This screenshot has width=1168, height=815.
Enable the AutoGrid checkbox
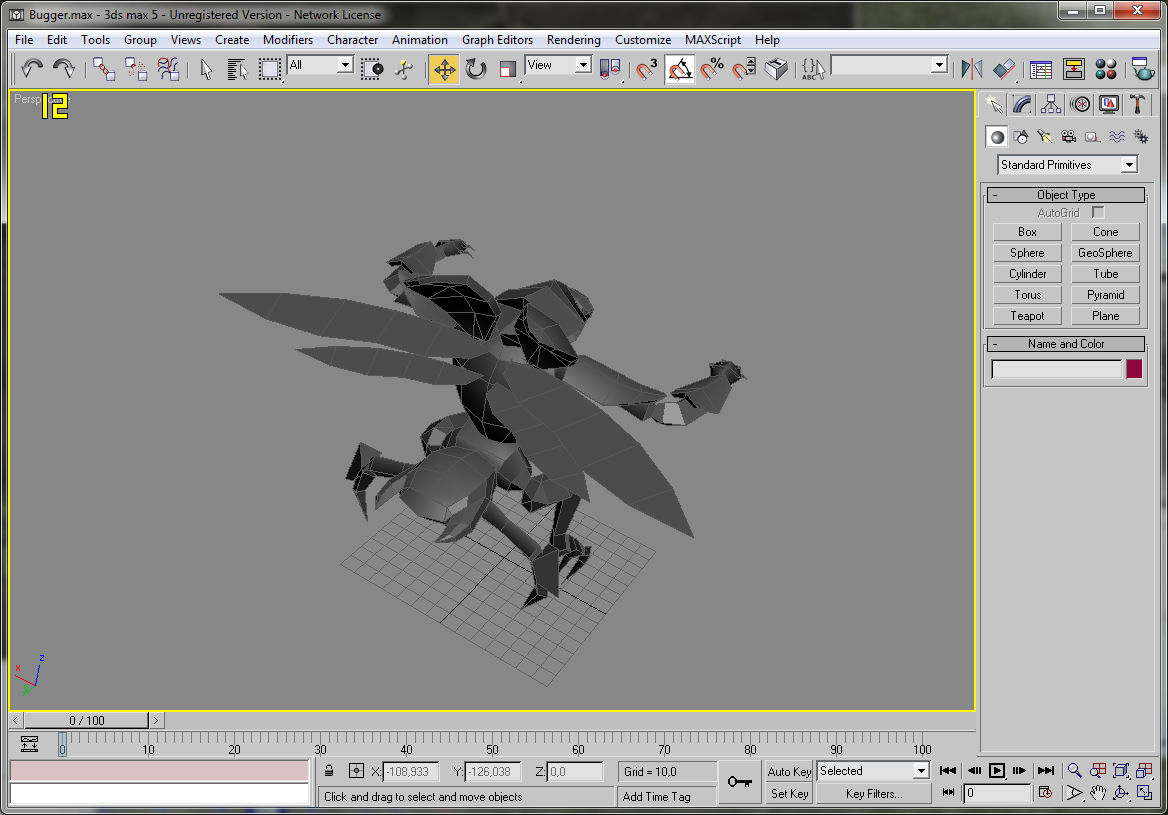pos(1098,212)
